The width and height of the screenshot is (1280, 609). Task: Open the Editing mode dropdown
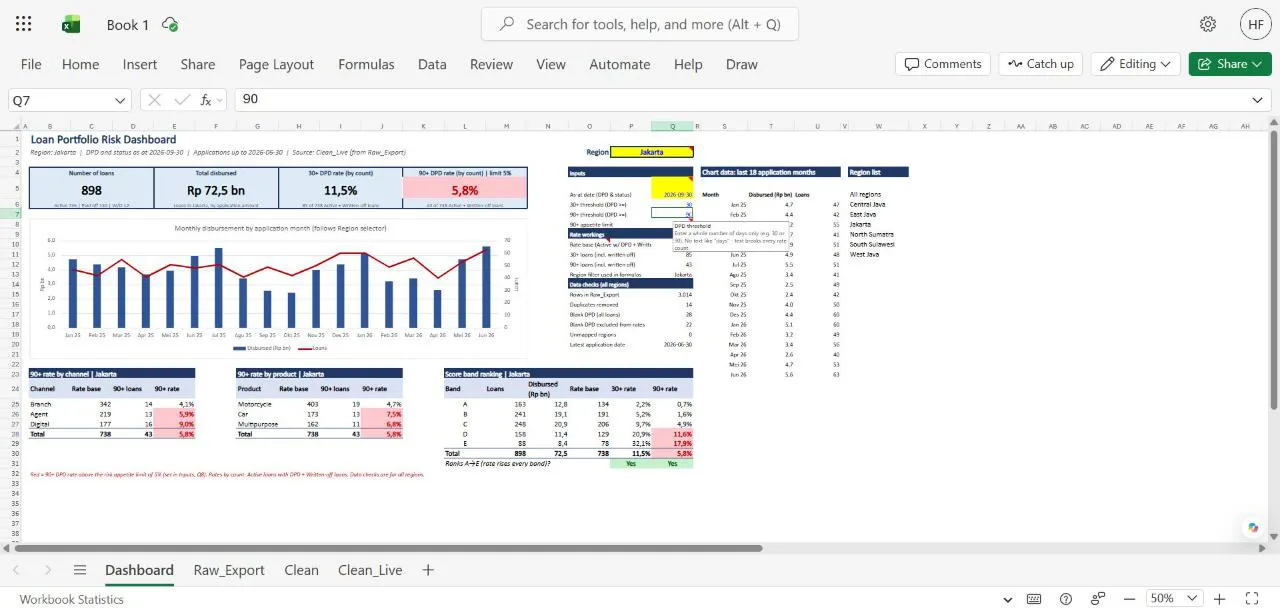[x=1135, y=64]
